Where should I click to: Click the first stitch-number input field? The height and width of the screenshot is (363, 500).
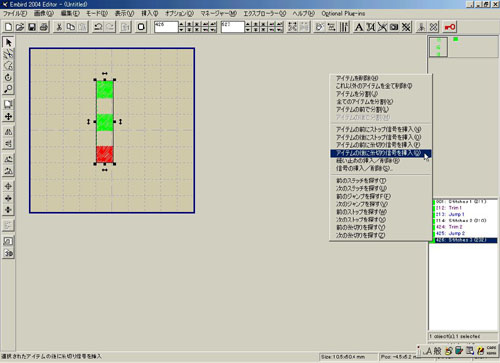tap(166, 27)
